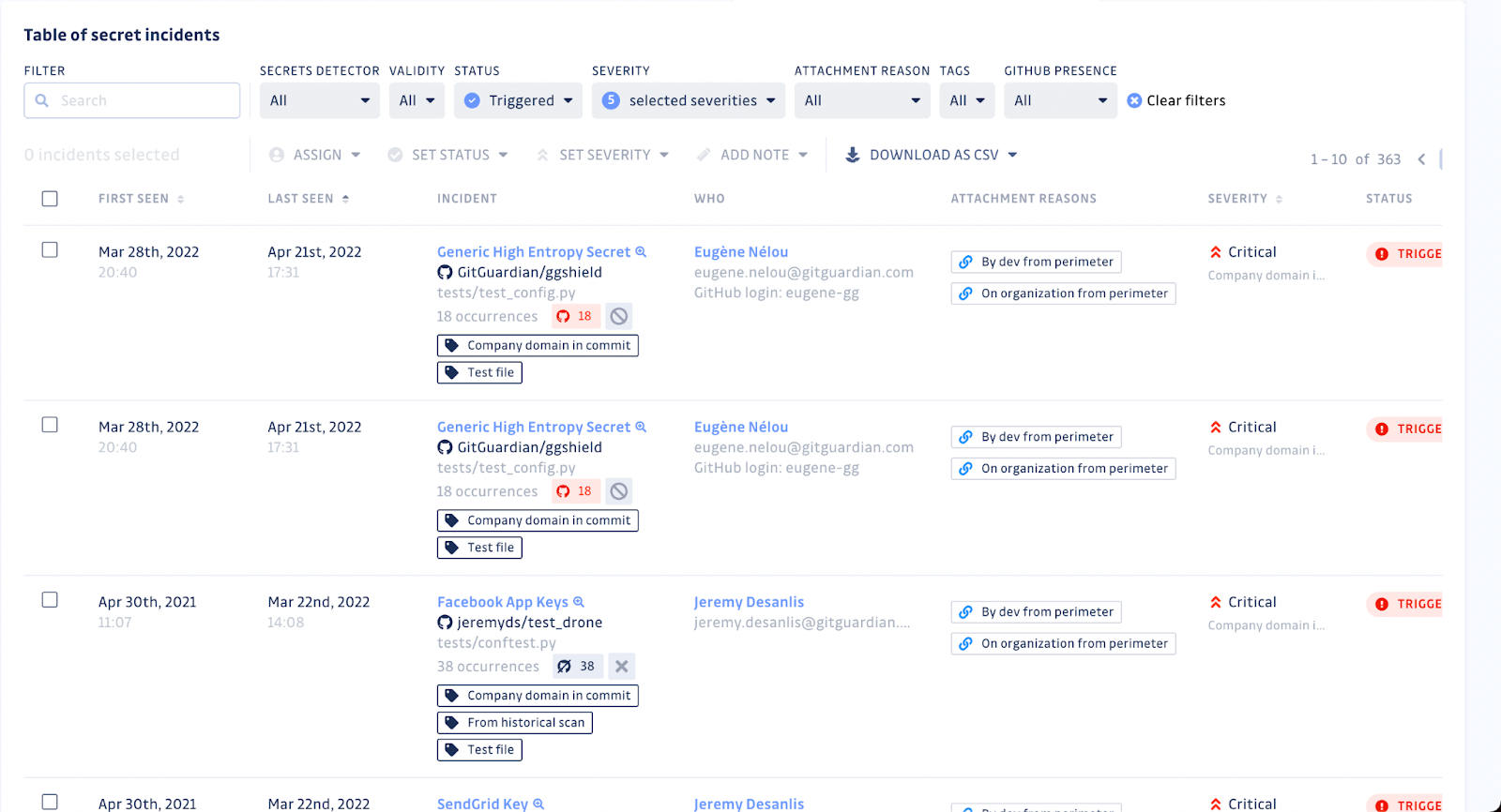The image size is (1501, 812).
Task: Open the Secrets Detector dropdown
Action: (320, 100)
